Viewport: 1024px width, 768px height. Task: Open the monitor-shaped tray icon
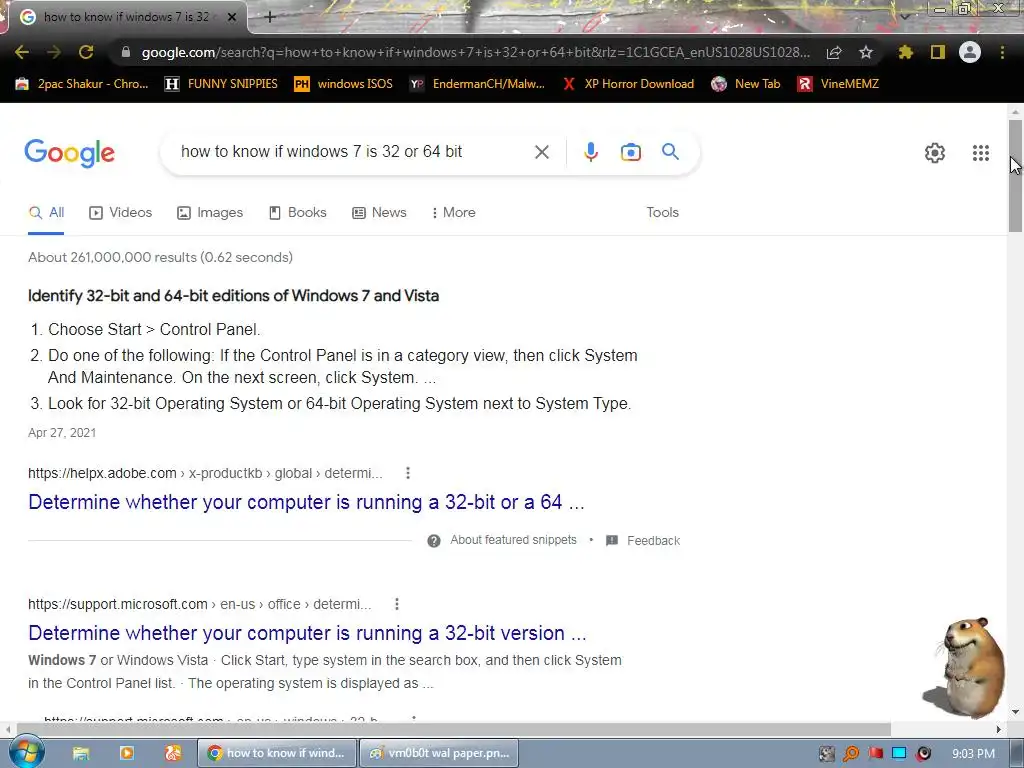click(x=899, y=754)
